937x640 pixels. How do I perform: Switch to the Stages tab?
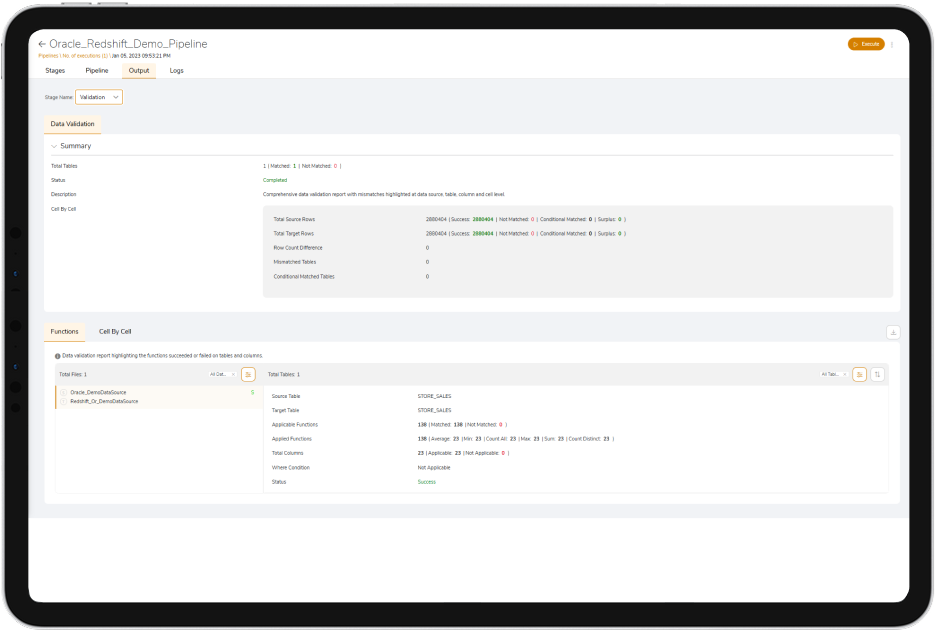point(55,70)
